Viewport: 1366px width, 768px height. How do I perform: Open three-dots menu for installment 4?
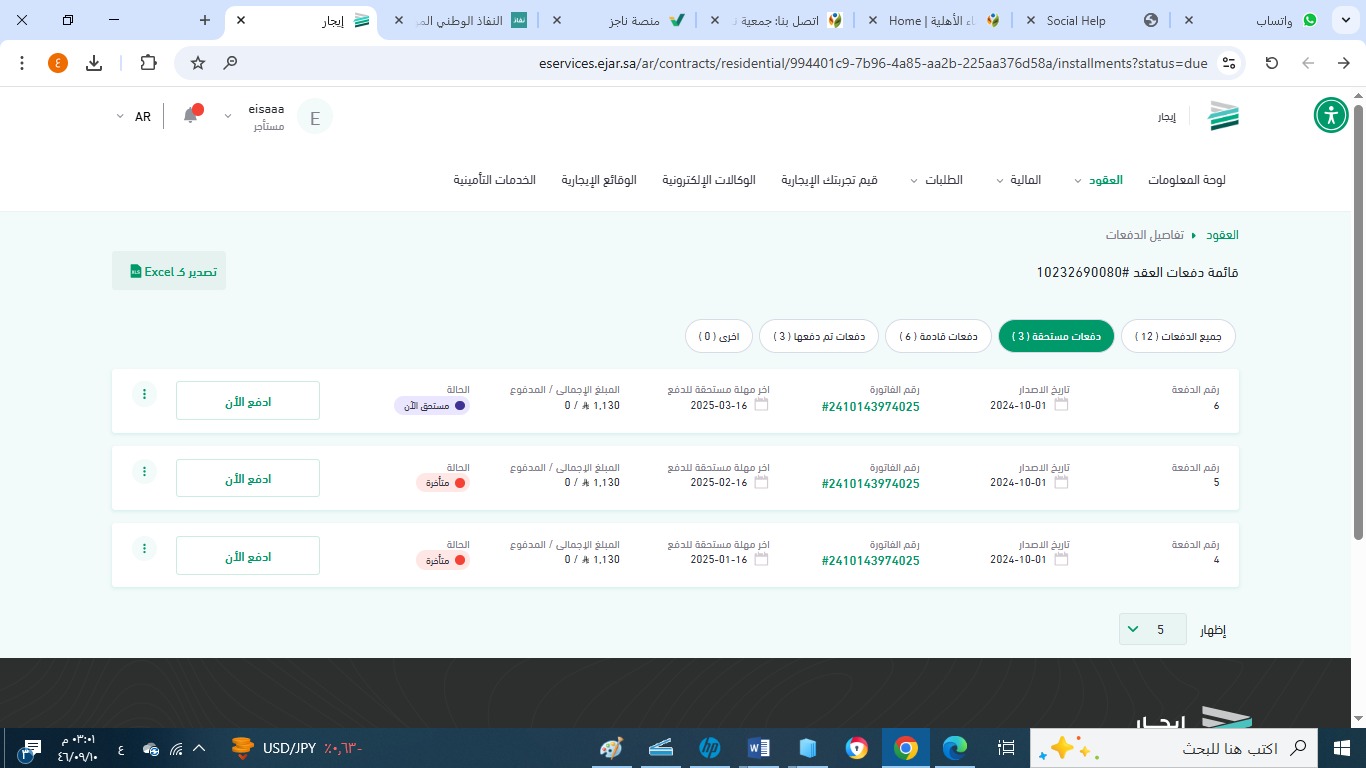tap(144, 549)
